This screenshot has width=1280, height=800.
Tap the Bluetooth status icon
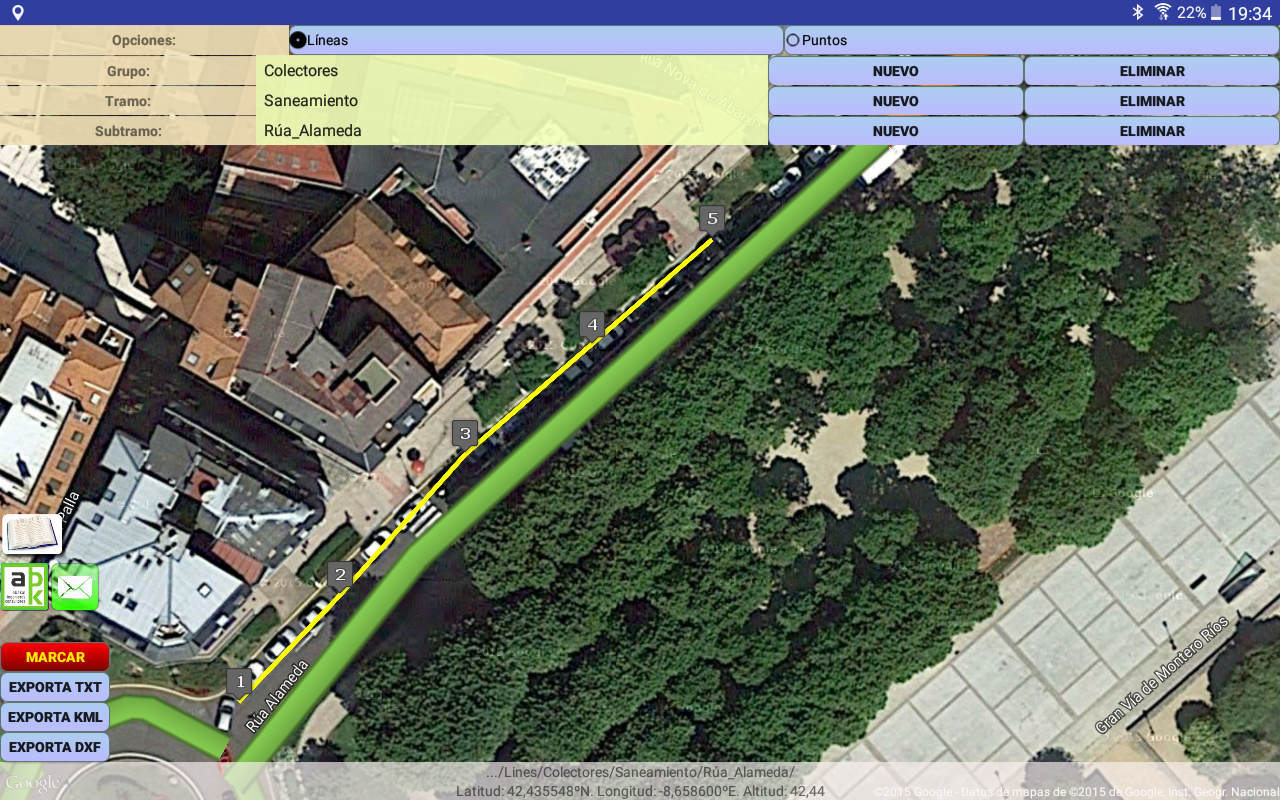(x=1137, y=13)
